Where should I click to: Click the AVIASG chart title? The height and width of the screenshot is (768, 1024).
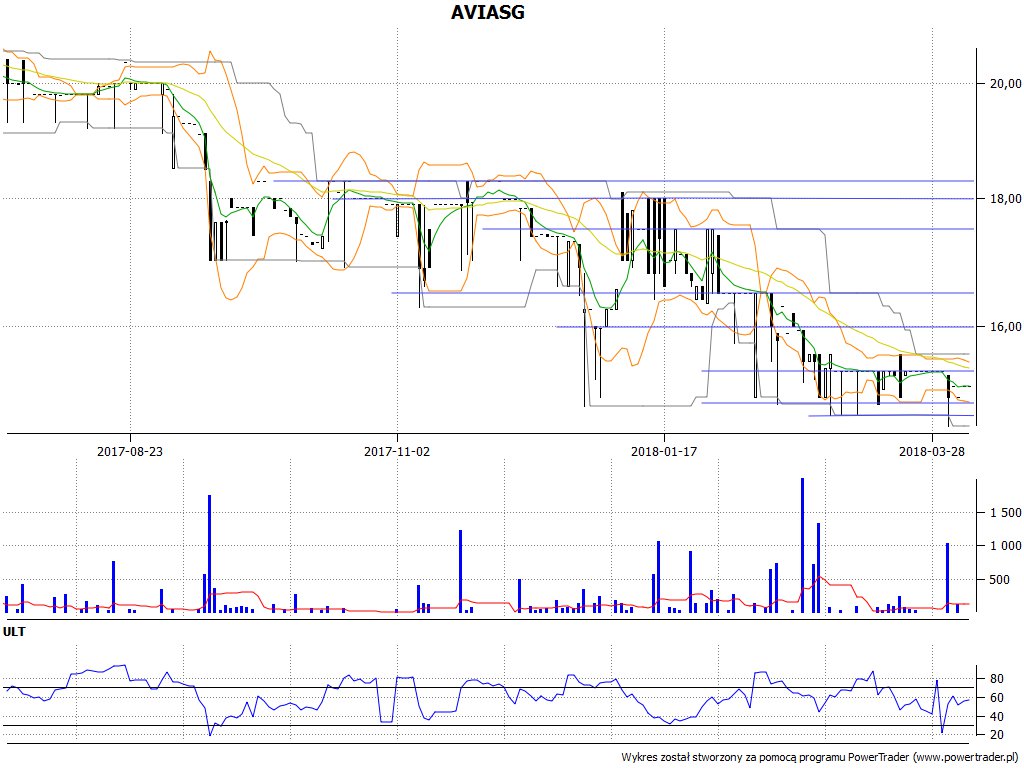click(x=487, y=12)
